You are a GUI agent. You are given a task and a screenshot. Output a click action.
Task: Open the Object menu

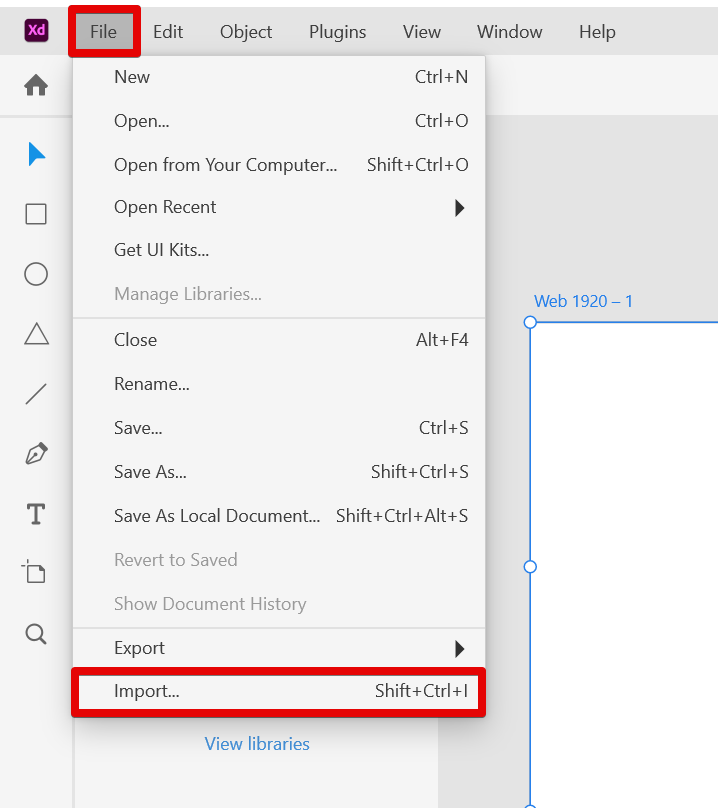[246, 32]
